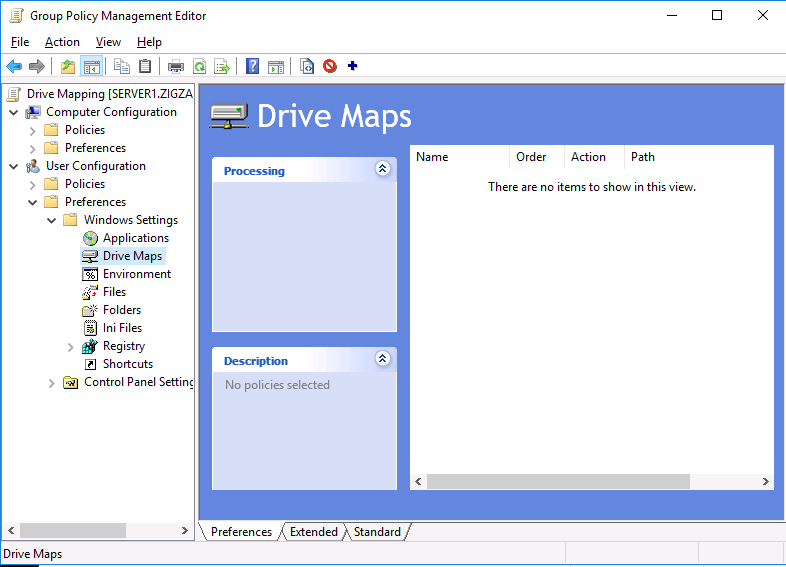Screen dimensions: 786x567
Task: Click the Registry cube icon in tree
Action: coord(90,346)
